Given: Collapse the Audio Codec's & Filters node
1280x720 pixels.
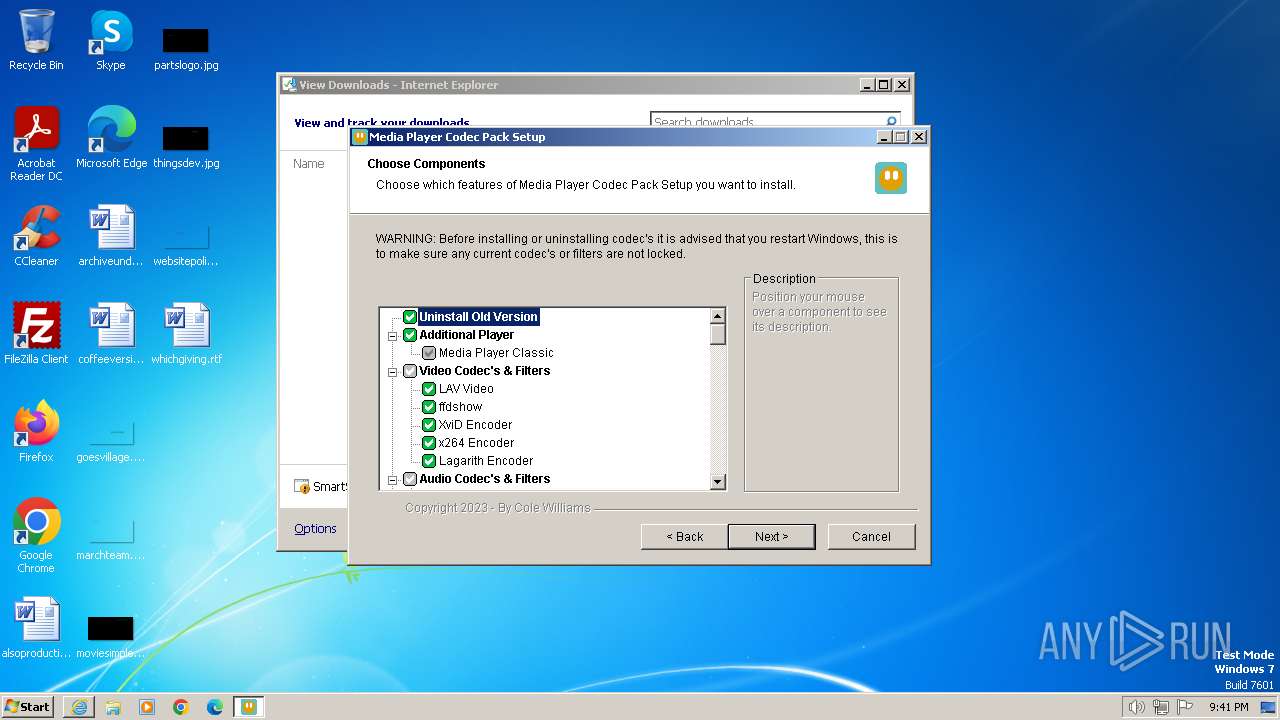Looking at the screenshot, I should coord(392,480).
